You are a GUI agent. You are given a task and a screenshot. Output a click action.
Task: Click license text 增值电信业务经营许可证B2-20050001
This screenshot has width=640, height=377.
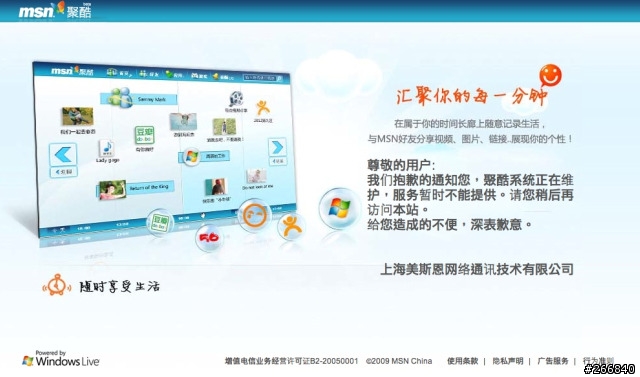(291, 361)
